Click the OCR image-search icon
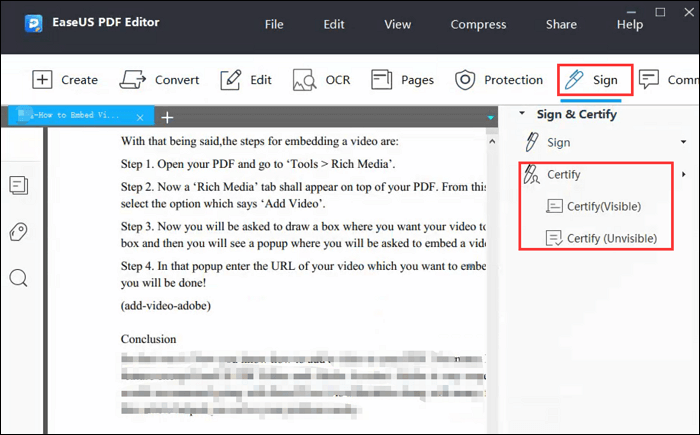The height and width of the screenshot is (435, 700). click(x=304, y=80)
